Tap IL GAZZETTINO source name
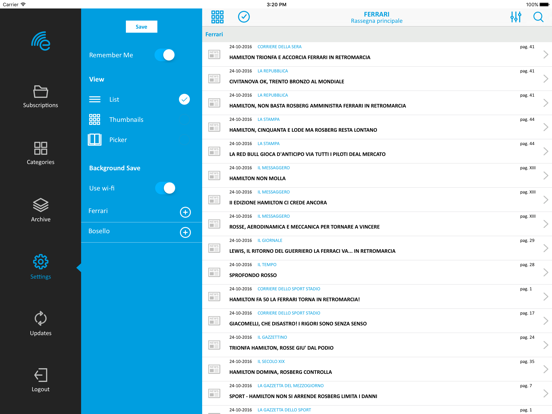 [x=272, y=337]
